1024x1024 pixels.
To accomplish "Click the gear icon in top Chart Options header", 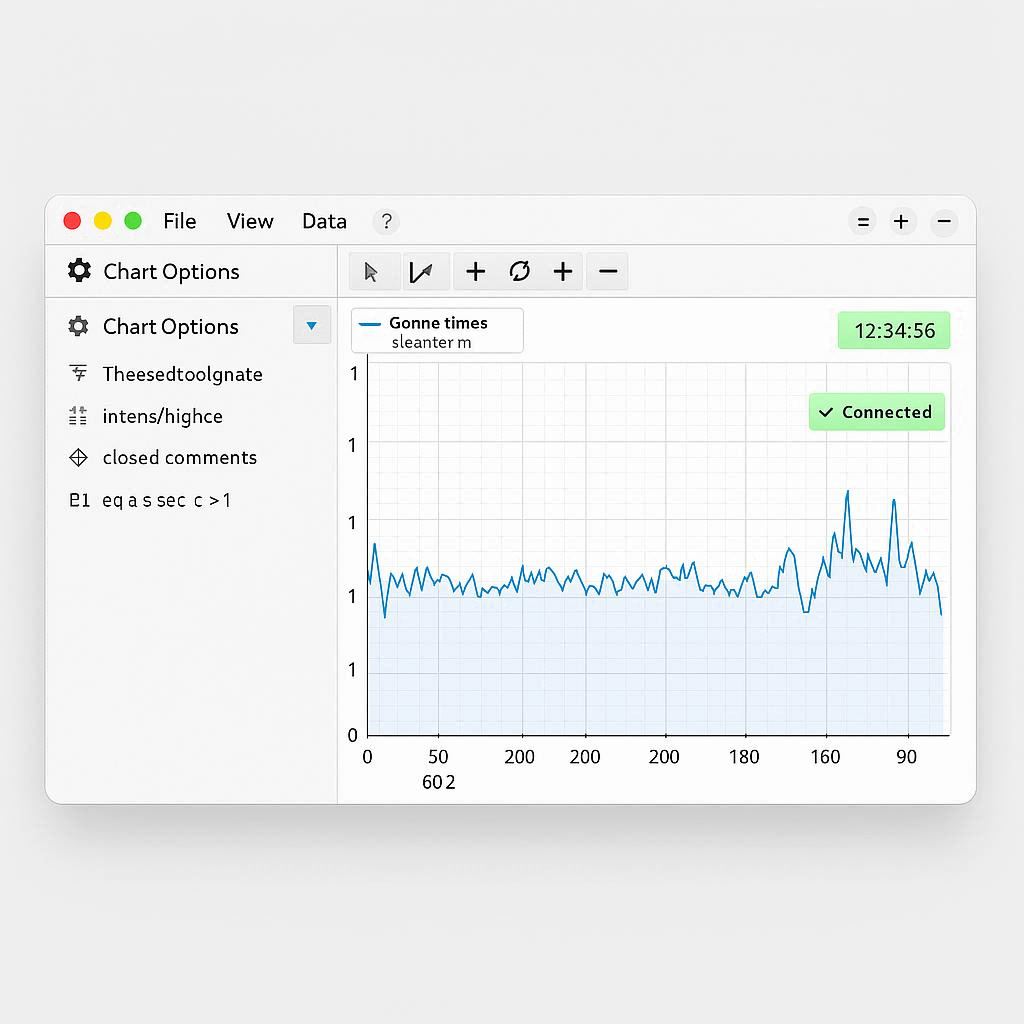I will click(x=79, y=271).
